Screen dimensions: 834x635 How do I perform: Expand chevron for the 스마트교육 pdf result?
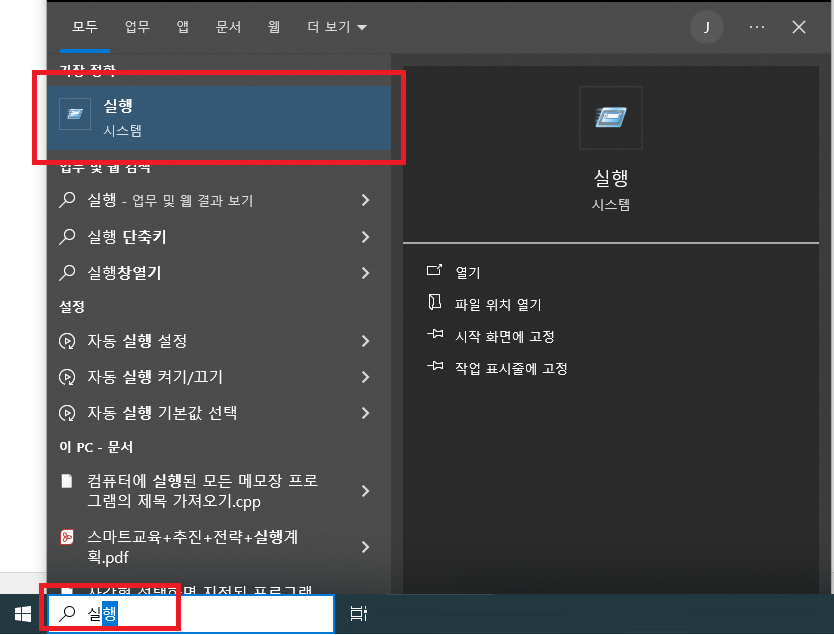point(365,547)
